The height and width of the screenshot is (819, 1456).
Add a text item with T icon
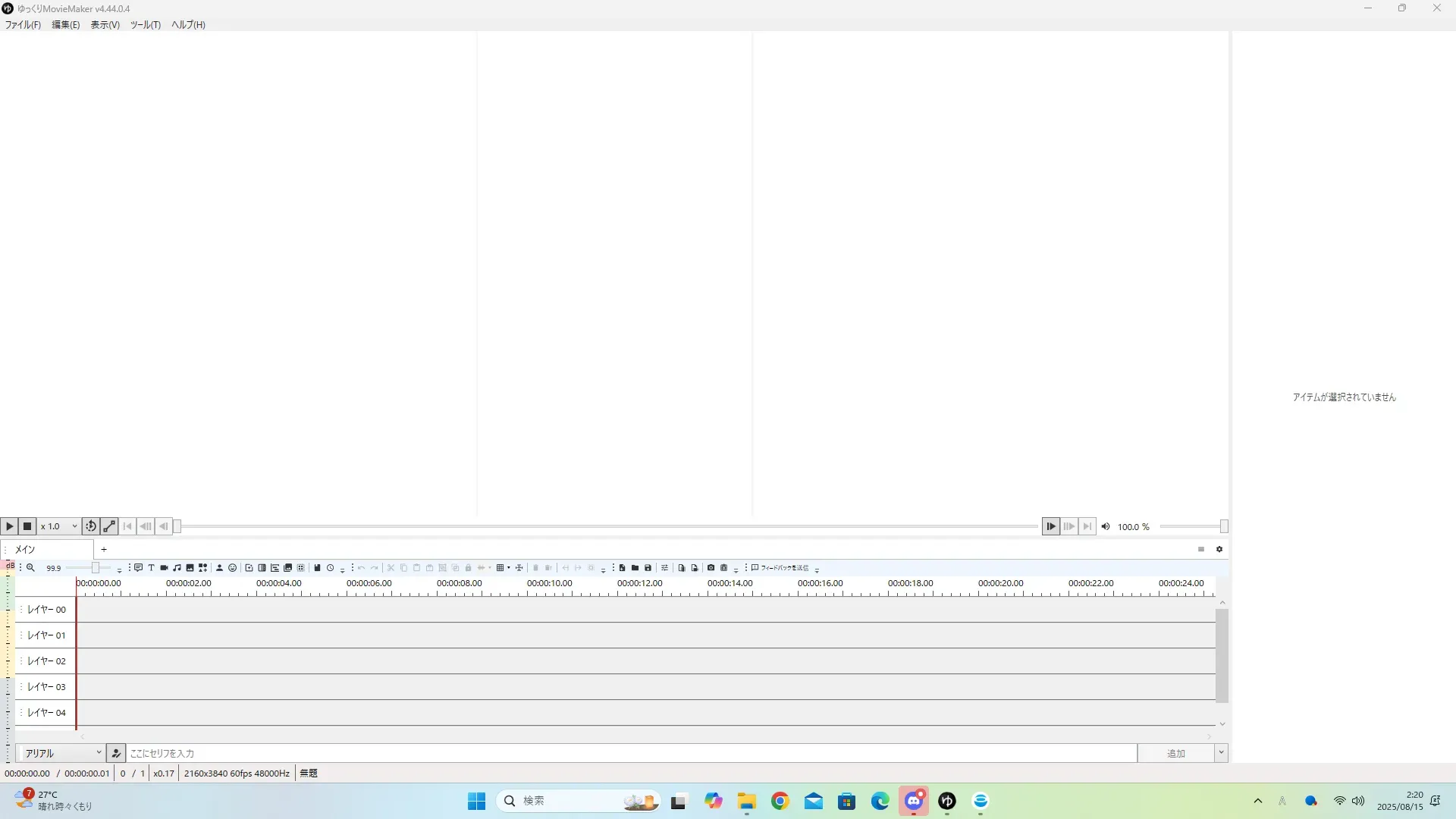pos(151,567)
